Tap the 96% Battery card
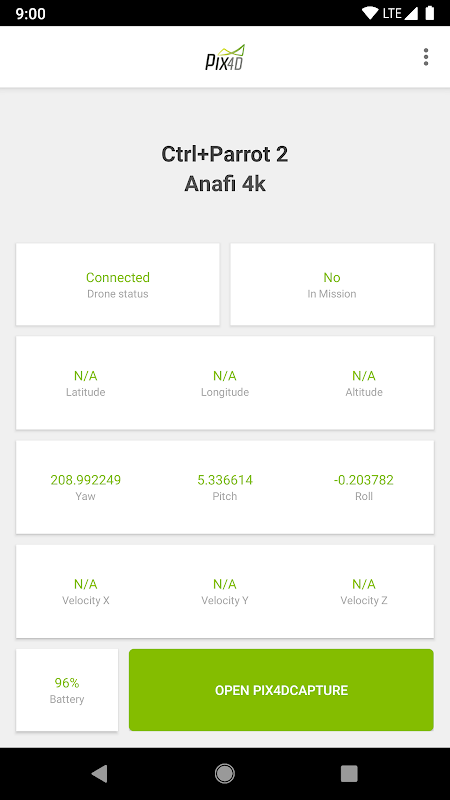 tap(67, 690)
